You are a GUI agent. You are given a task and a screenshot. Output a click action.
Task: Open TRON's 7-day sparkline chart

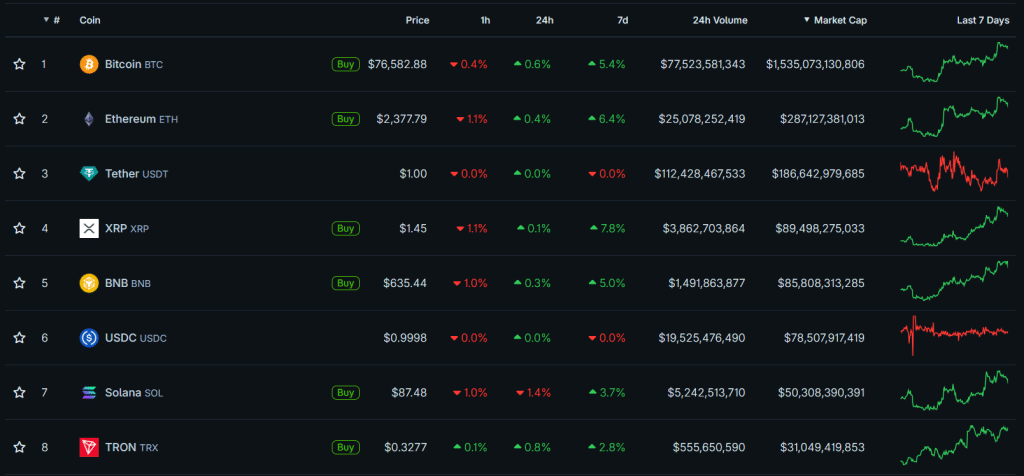point(953,445)
